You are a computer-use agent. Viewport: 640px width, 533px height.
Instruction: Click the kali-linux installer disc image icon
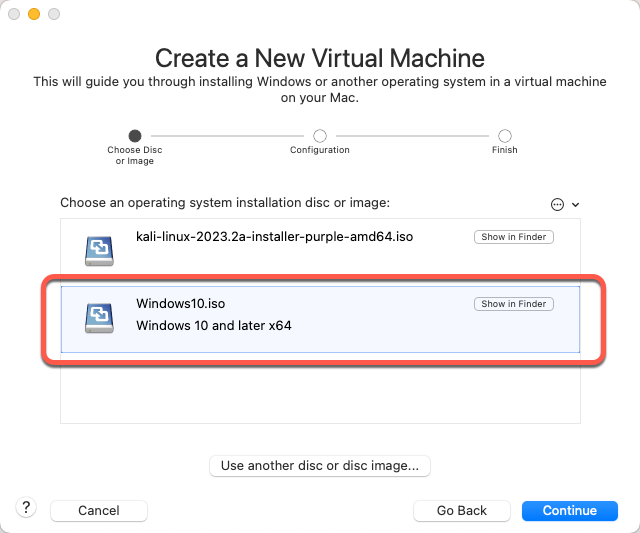[99, 251]
